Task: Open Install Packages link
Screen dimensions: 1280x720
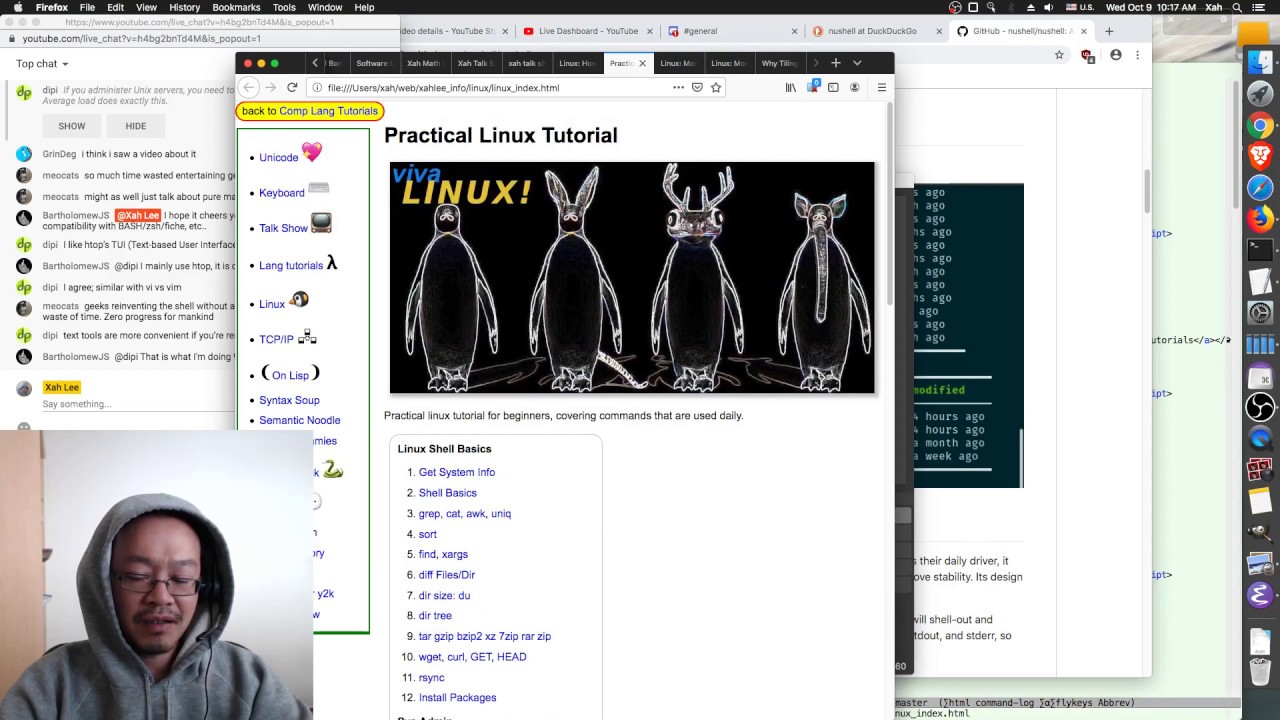Action: coord(457,698)
